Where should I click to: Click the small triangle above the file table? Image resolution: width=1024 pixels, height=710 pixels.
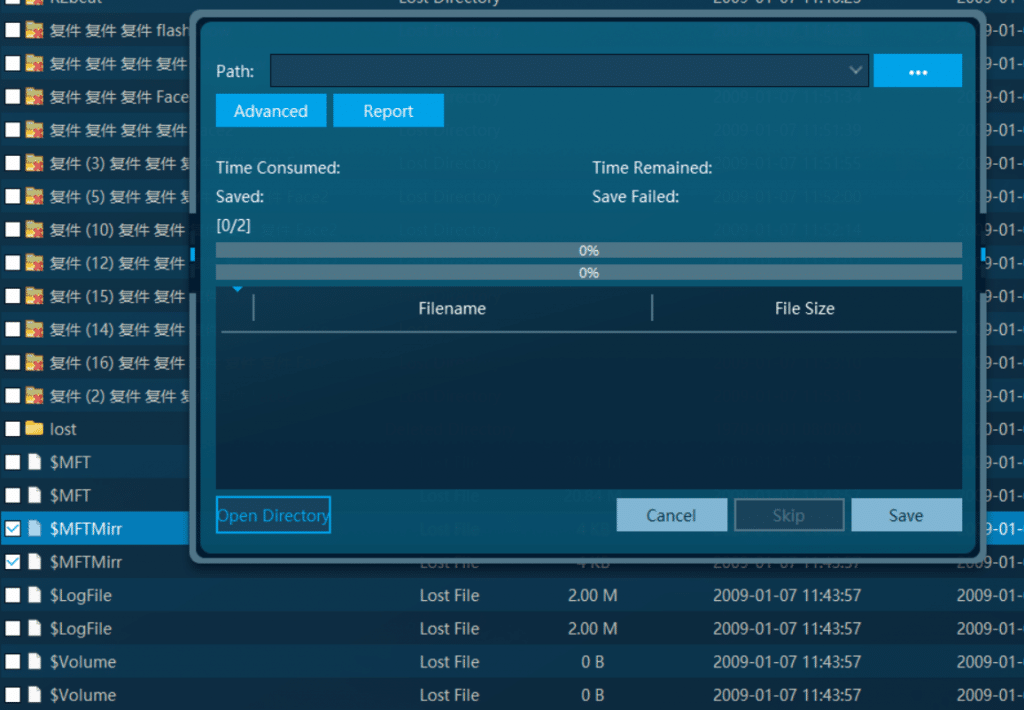(x=237, y=290)
